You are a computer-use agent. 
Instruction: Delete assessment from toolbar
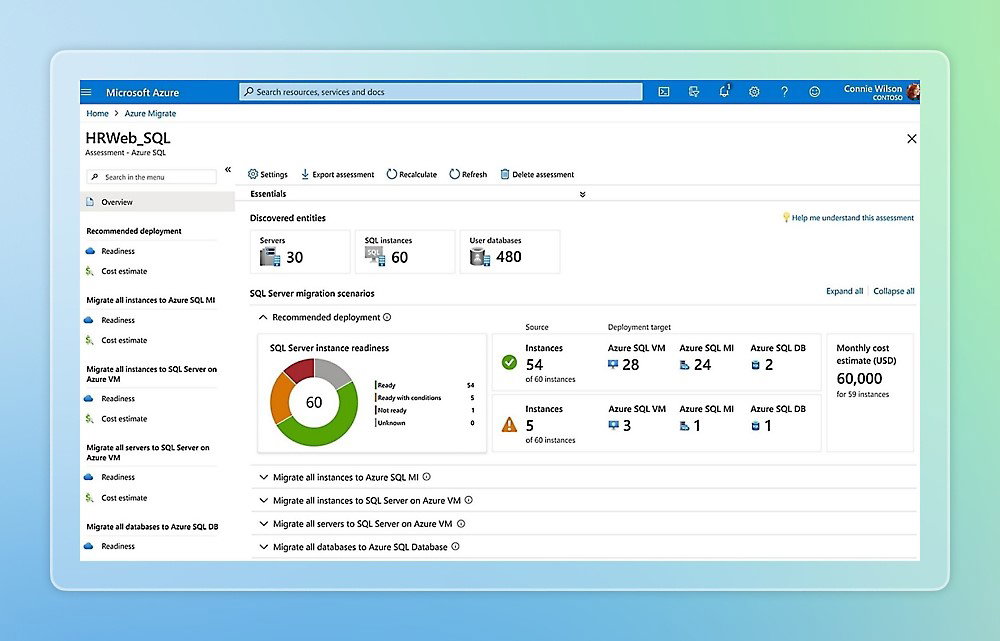pyautogui.click(x=537, y=174)
